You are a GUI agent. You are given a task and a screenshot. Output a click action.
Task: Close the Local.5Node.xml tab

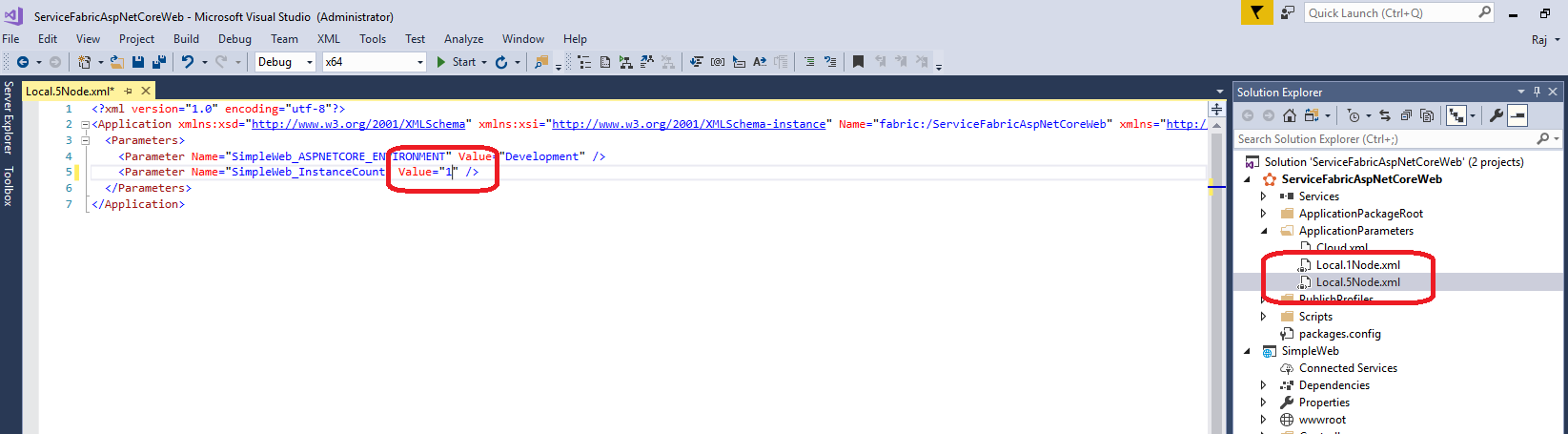(x=146, y=91)
